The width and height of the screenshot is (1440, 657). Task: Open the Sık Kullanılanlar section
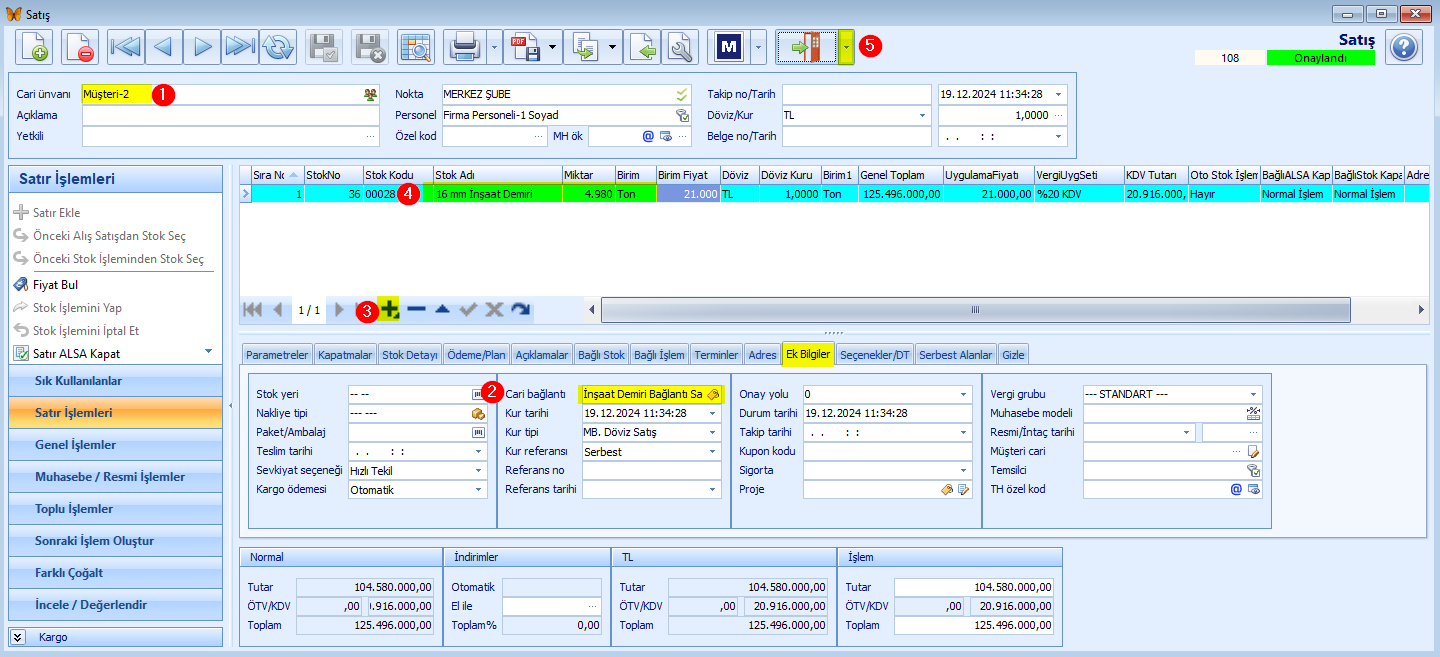tap(115, 381)
